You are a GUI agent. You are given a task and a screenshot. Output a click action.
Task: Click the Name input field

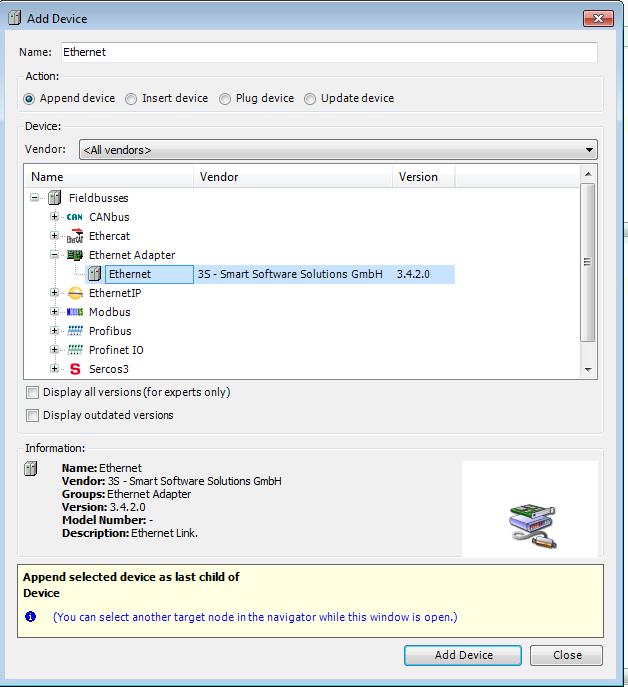(x=329, y=52)
